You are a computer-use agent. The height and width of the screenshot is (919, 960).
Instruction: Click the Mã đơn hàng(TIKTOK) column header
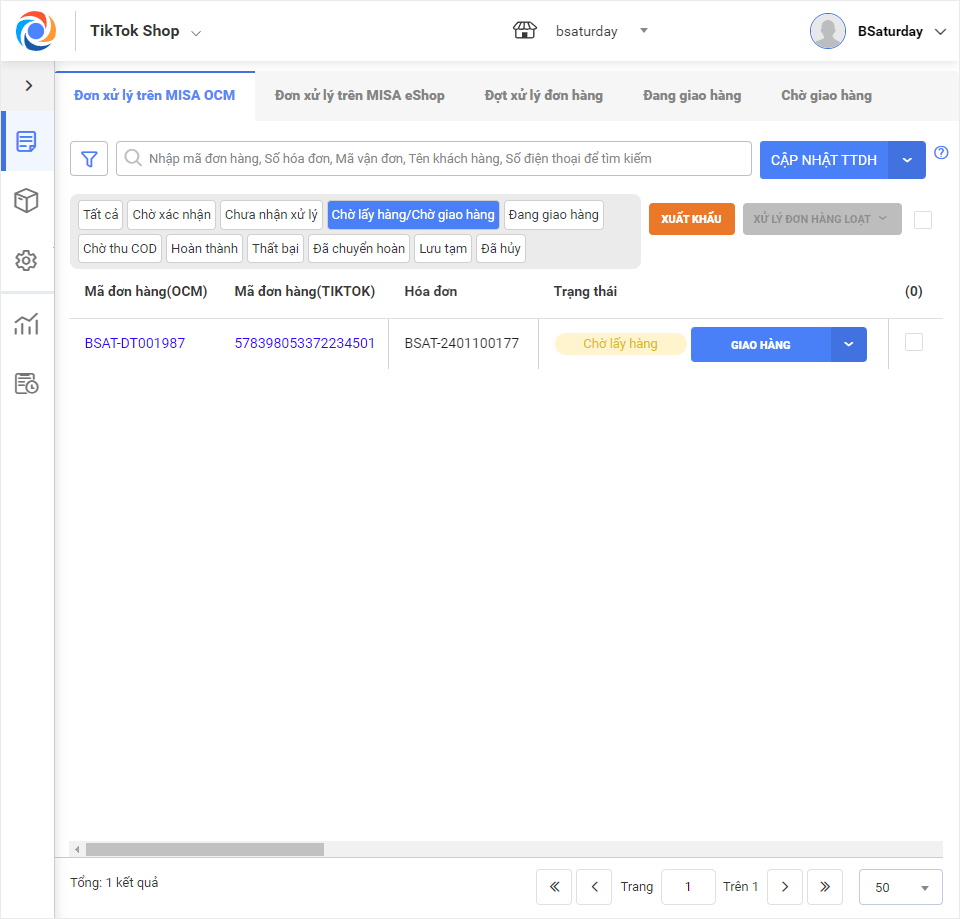pos(305,291)
